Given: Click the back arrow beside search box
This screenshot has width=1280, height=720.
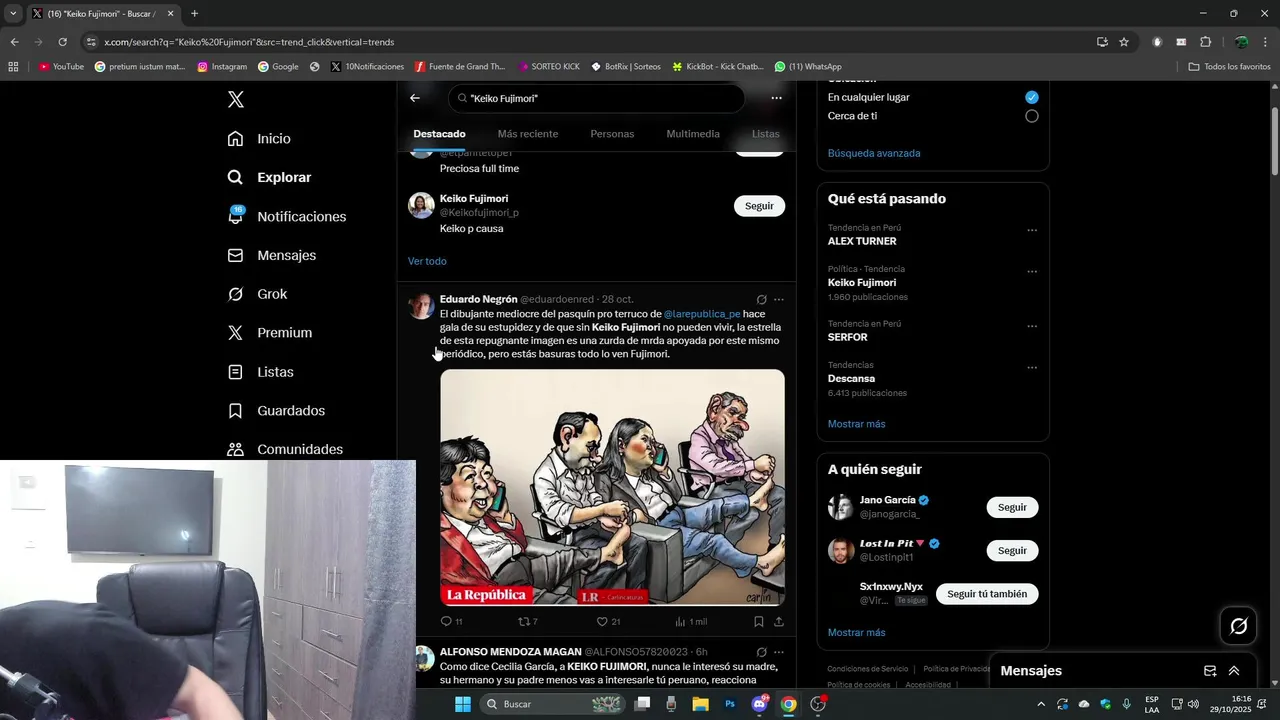Looking at the screenshot, I should 415,98.
